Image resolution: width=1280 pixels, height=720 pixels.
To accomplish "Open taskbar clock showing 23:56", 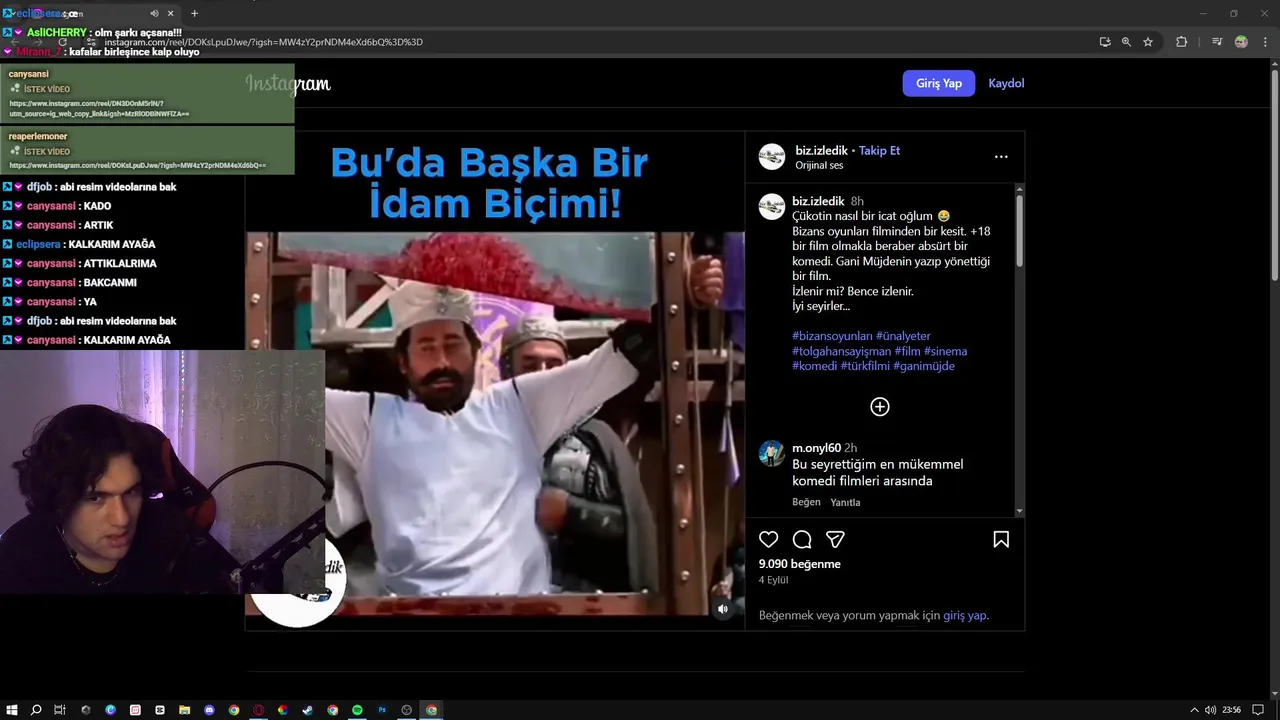I will pos(1232,710).
